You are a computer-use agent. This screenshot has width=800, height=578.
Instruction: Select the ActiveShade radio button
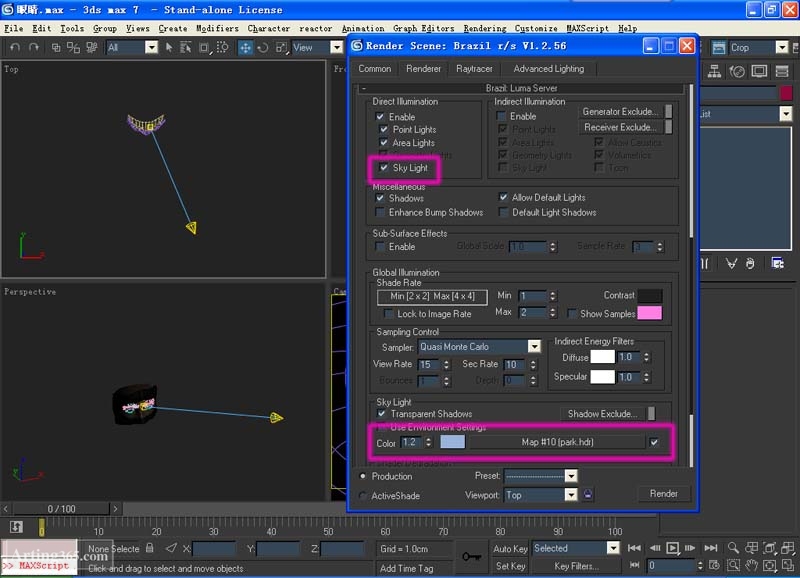point(363,495)
